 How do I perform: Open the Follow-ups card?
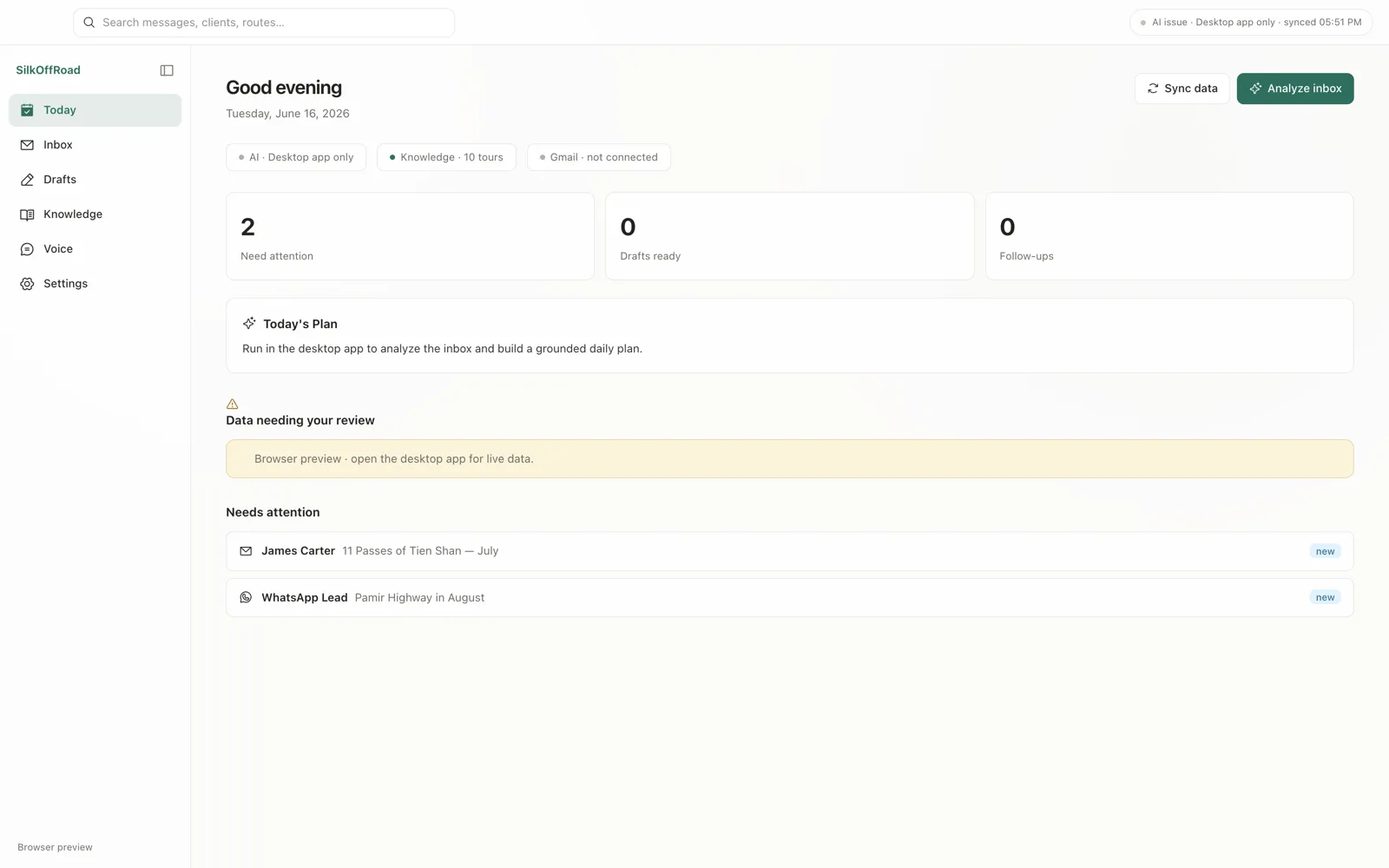(1169, 236)
